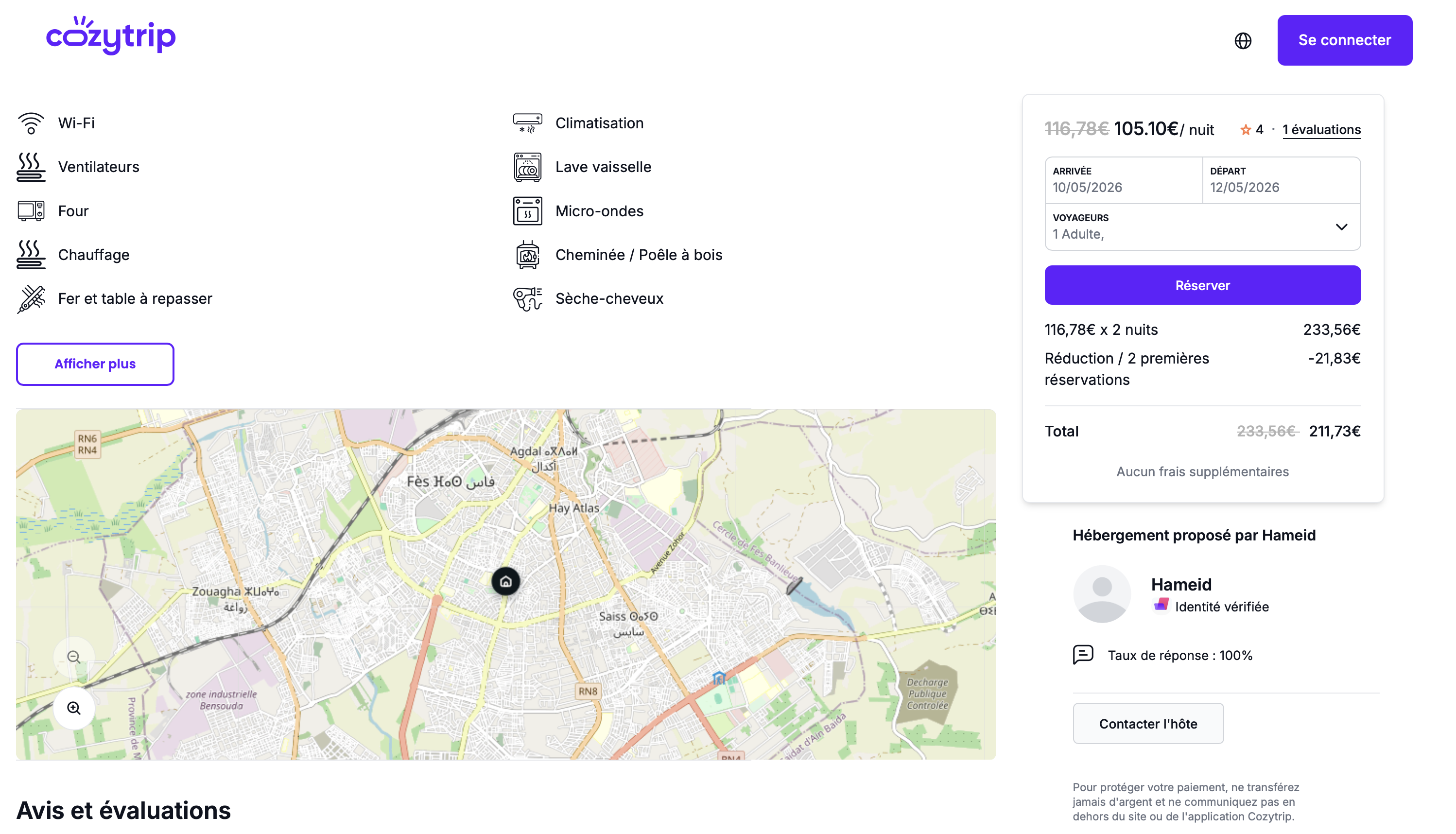This screenshot has height=834, width=1456.
Task: Click Hameid's host avatar
Action: click(x=1101, y=594)
